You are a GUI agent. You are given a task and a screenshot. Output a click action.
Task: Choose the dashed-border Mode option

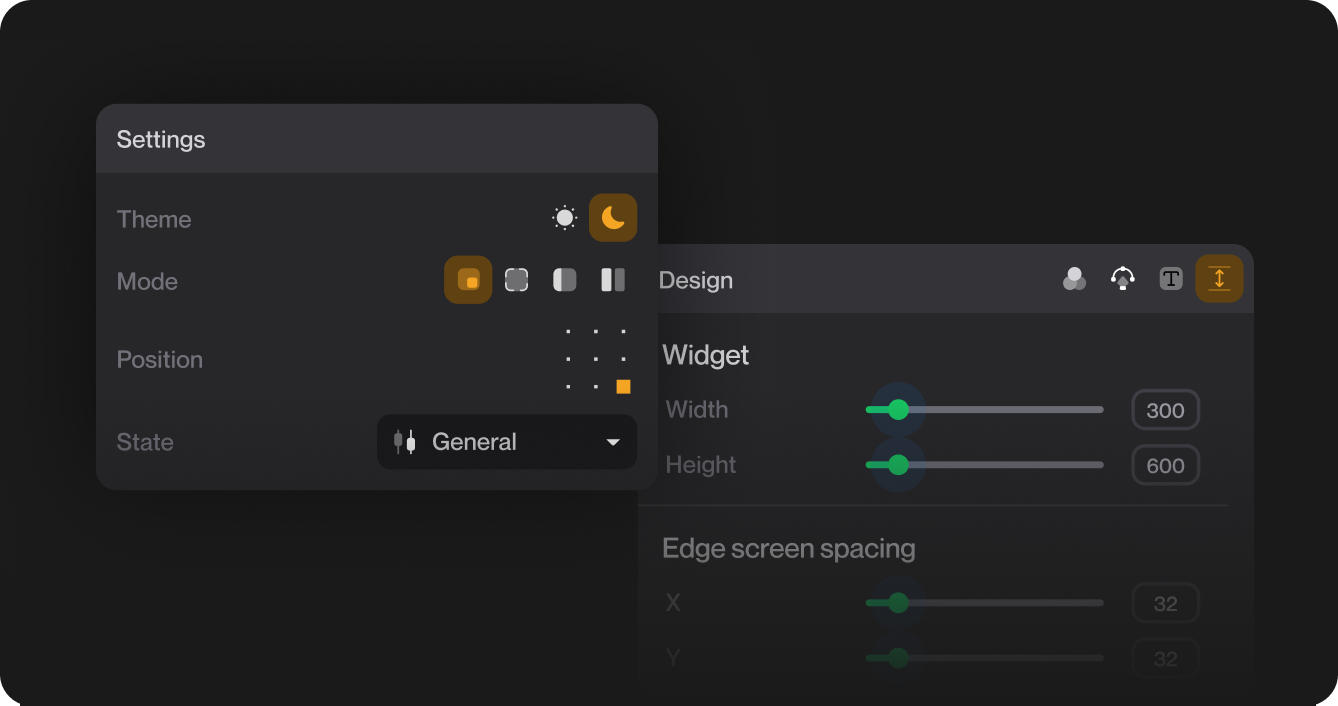(x=516, y=280)
